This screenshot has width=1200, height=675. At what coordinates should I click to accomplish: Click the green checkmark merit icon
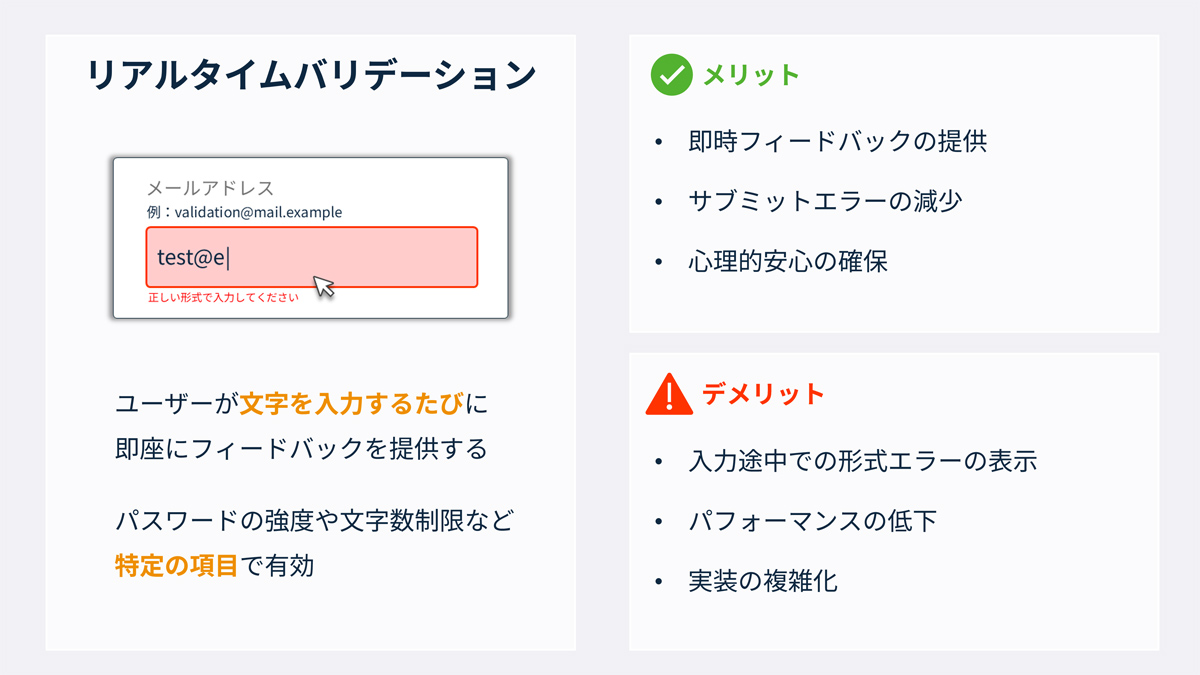pyautogui.click(x=671, y=75)
